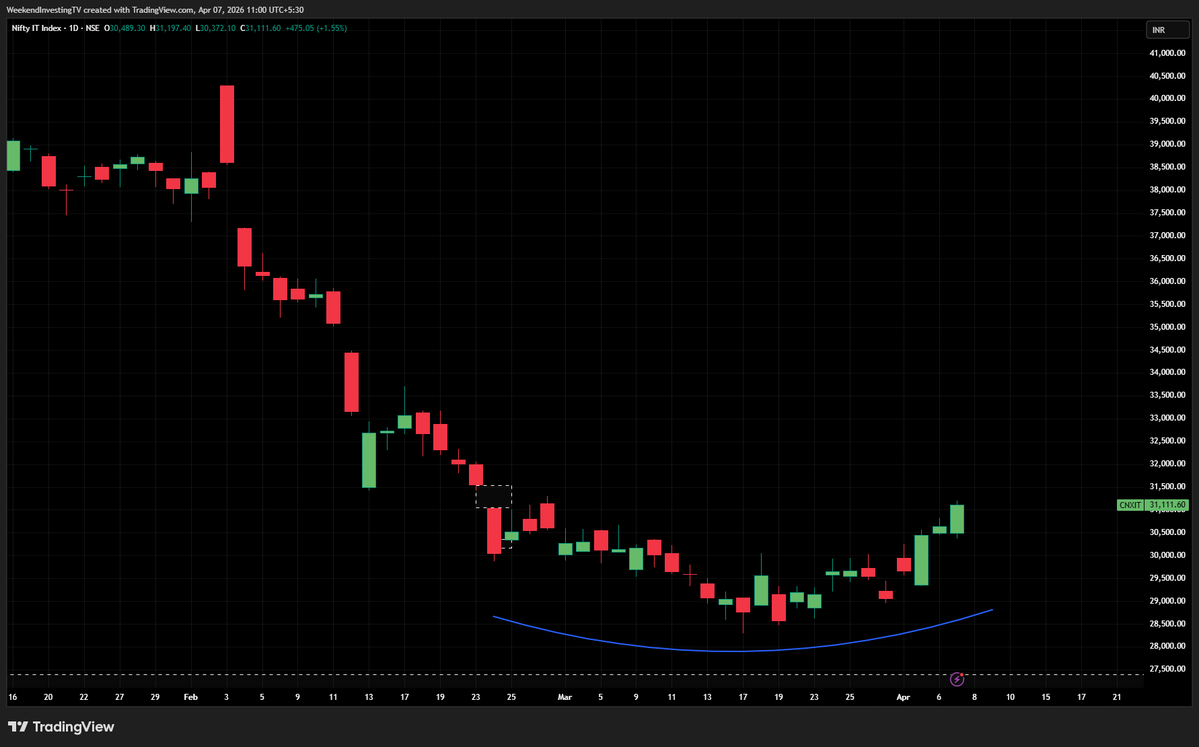Click the low value L30,372.10
Viewport: 1199px width, 747px height.
[216, 28]
